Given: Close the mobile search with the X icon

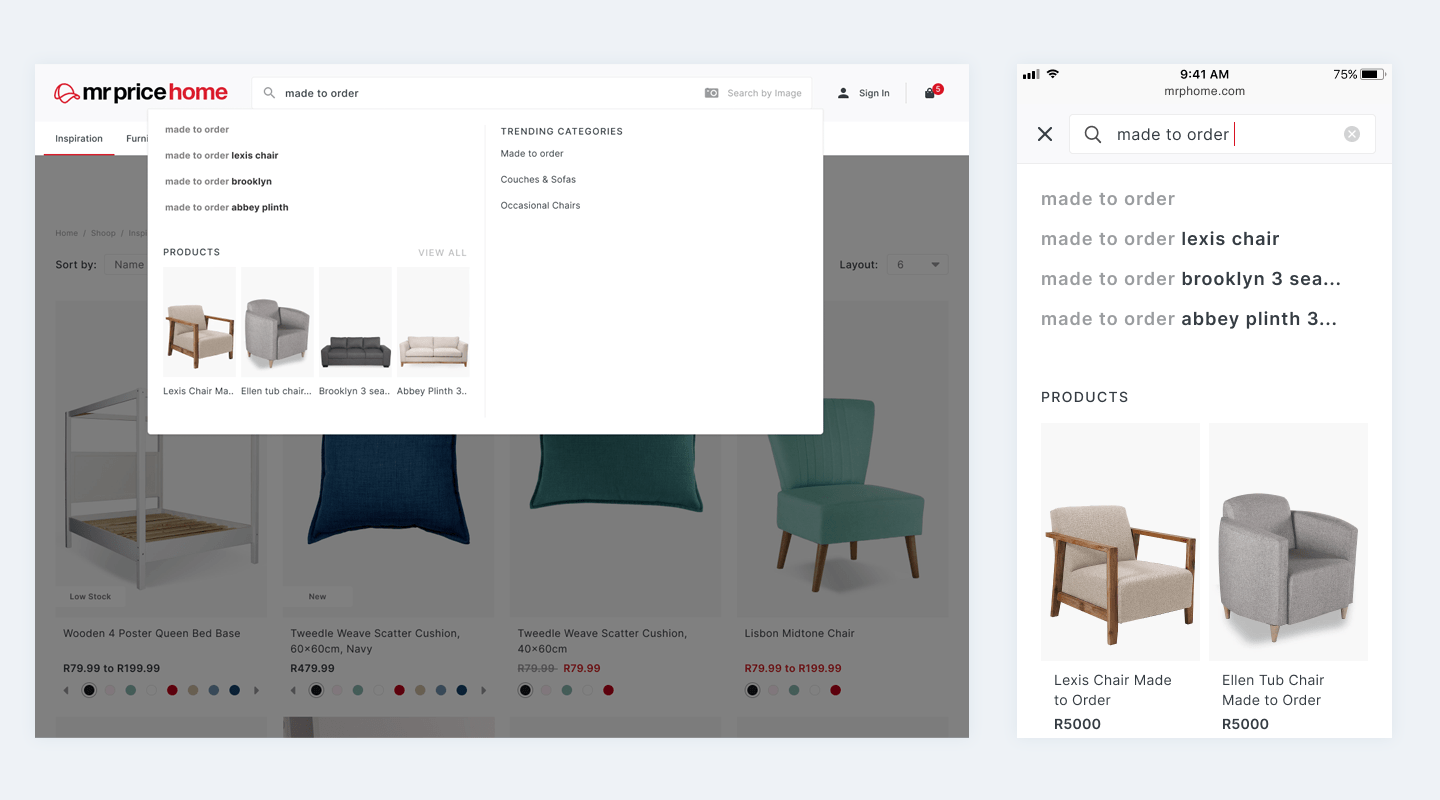Looking at the screenshot, I should click(1044, 133).
